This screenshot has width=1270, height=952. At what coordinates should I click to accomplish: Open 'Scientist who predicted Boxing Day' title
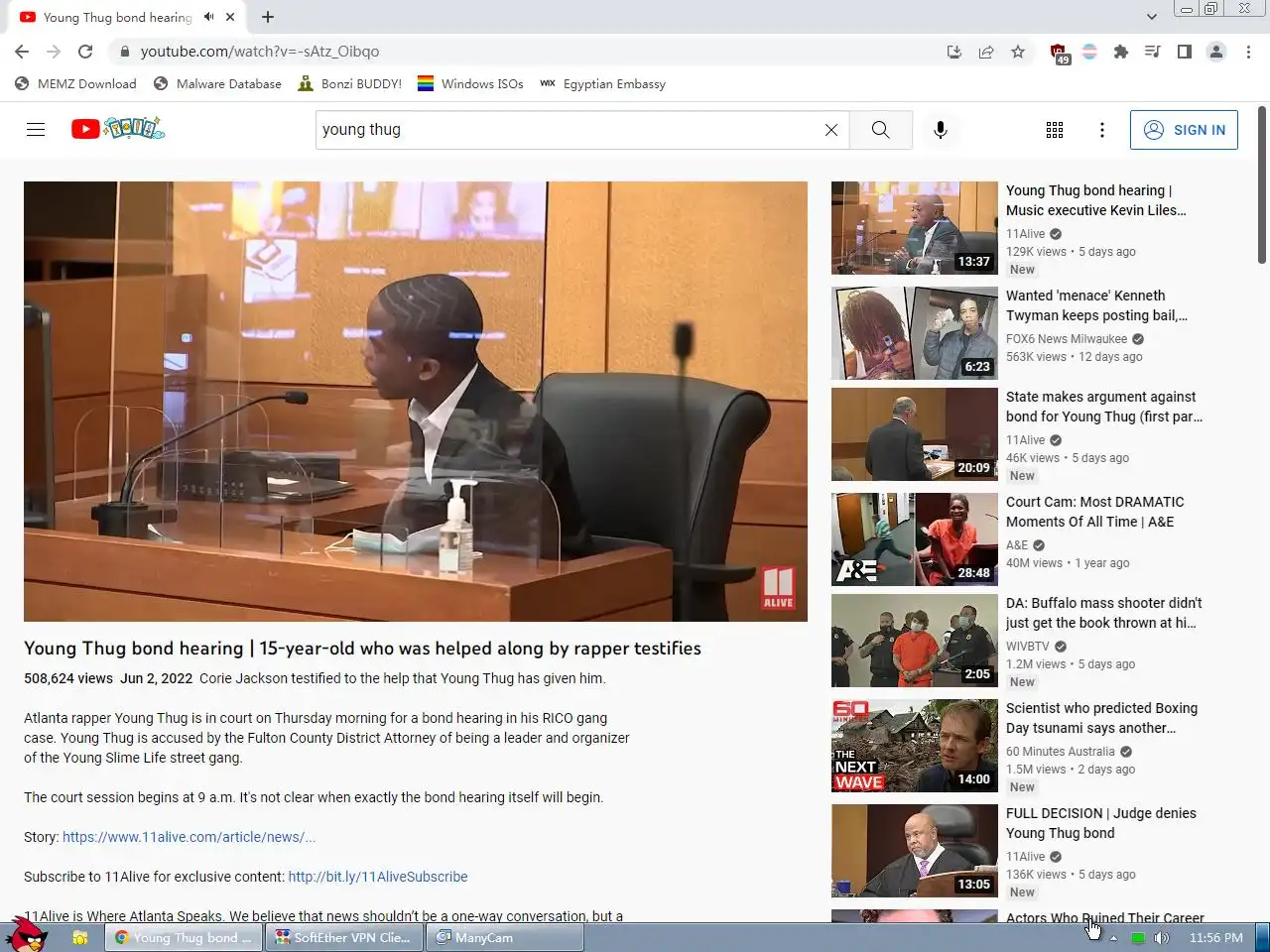click(1101, 718)
